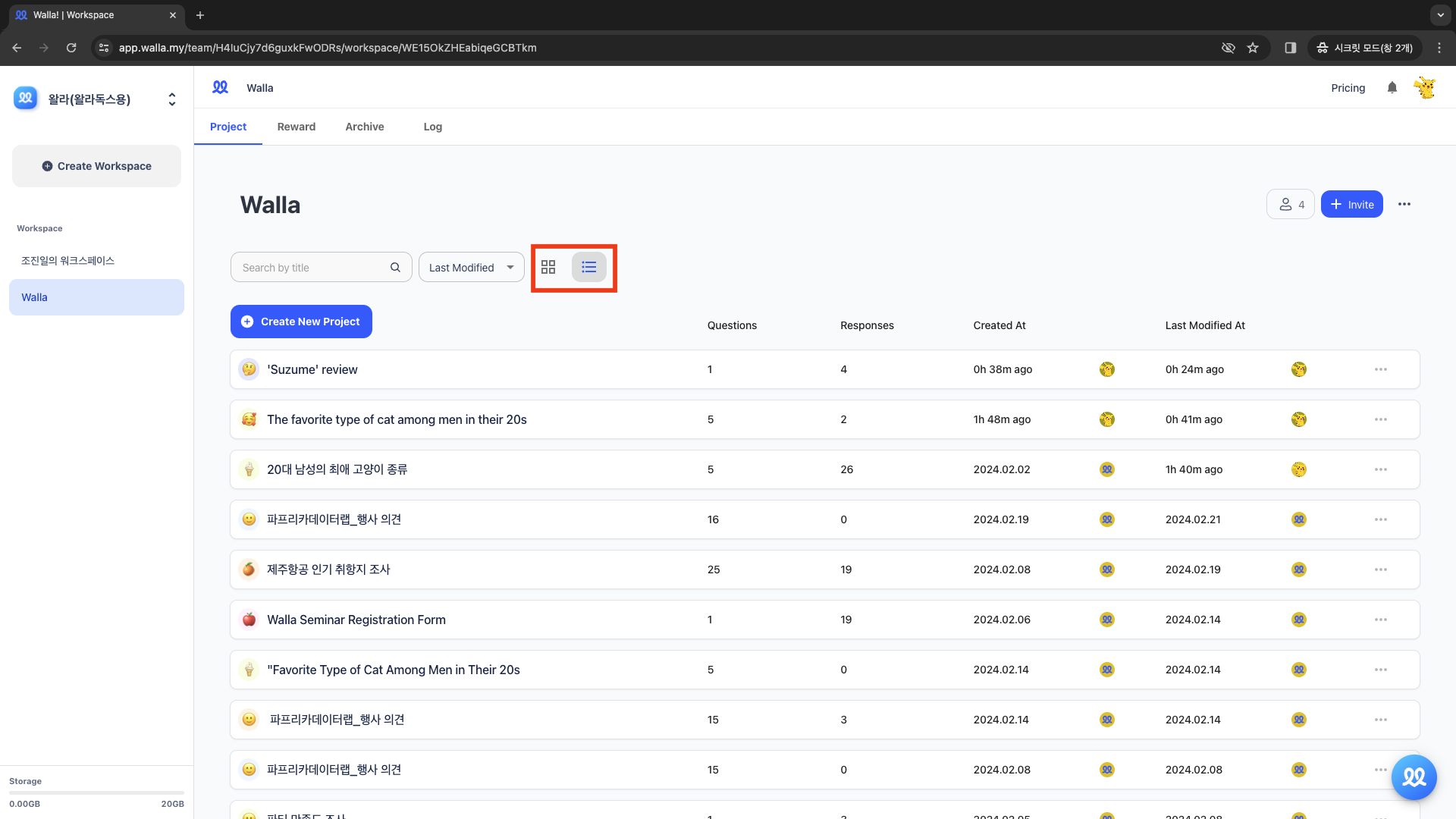Click modifier avatar in 20대 남성의 row
The image size is (1456, 819).
[1299, 469]
